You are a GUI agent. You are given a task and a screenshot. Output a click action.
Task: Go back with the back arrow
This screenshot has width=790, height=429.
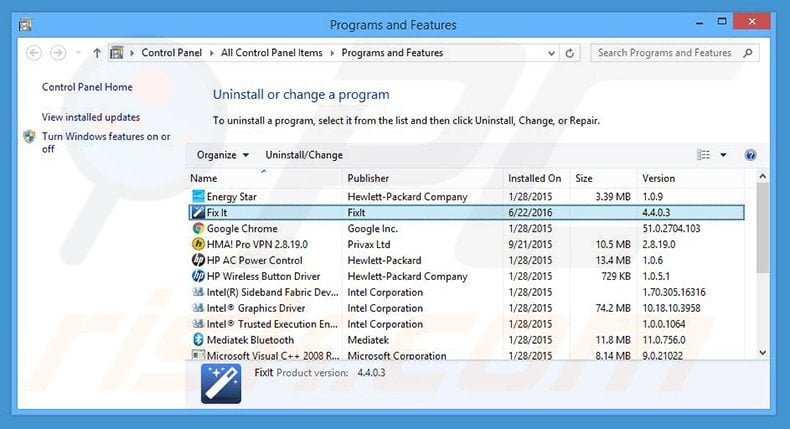pyautogui.click(x=34, y=52)
